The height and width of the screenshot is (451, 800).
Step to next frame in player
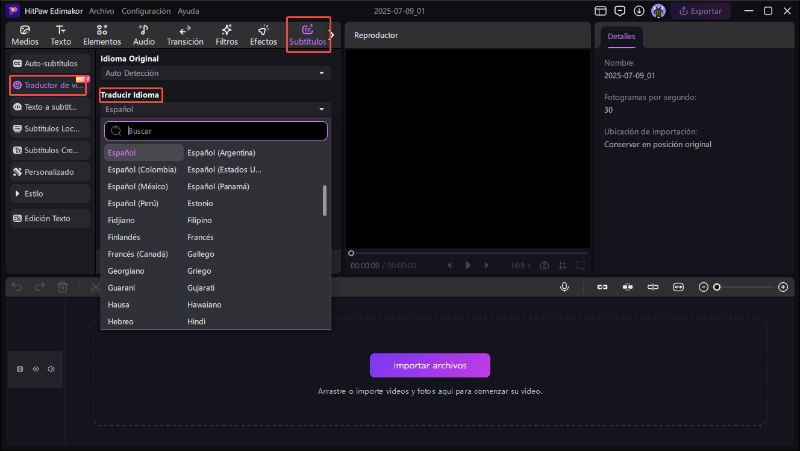(486, 265)
